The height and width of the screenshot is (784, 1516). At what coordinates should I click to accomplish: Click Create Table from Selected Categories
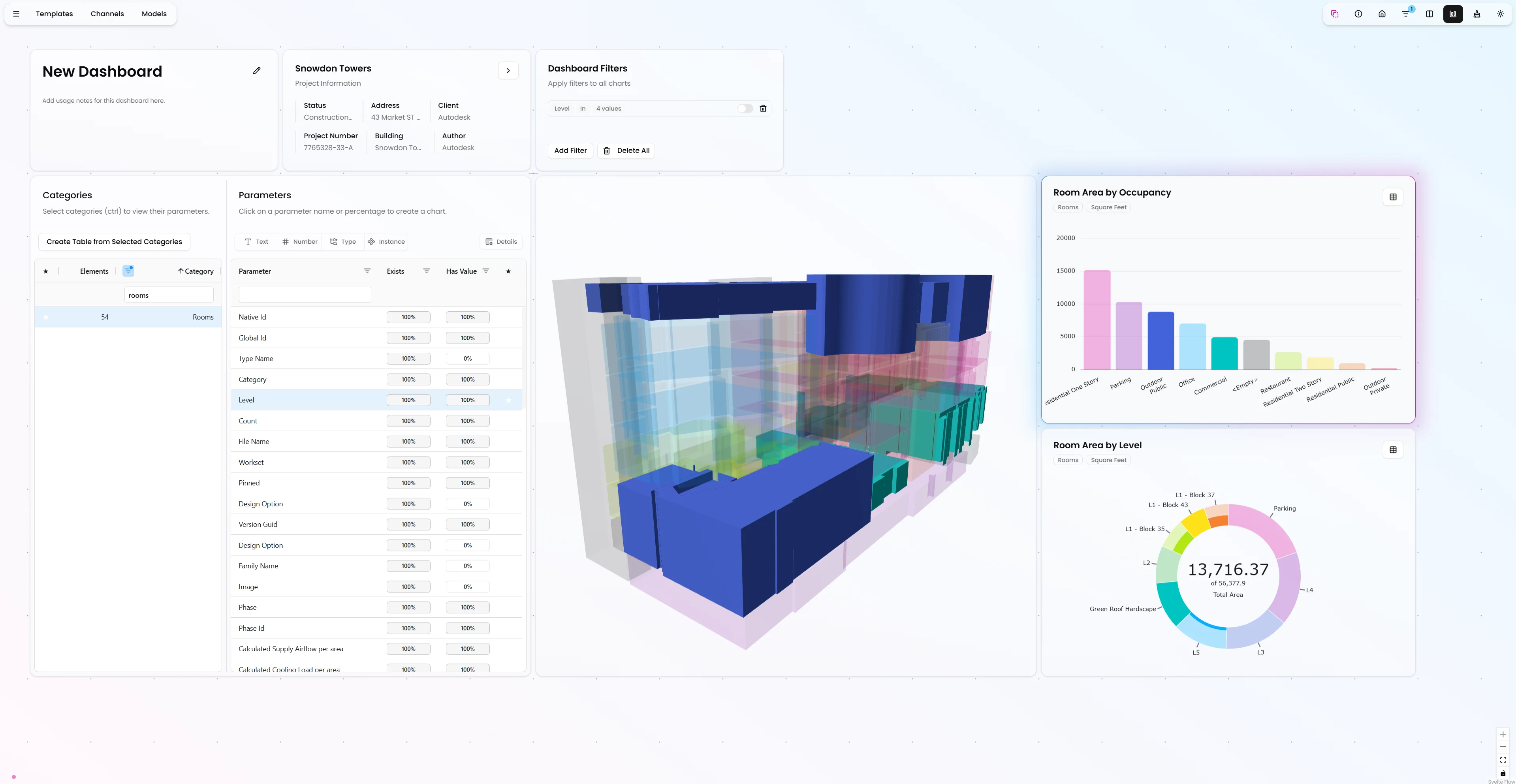(114, 241)
